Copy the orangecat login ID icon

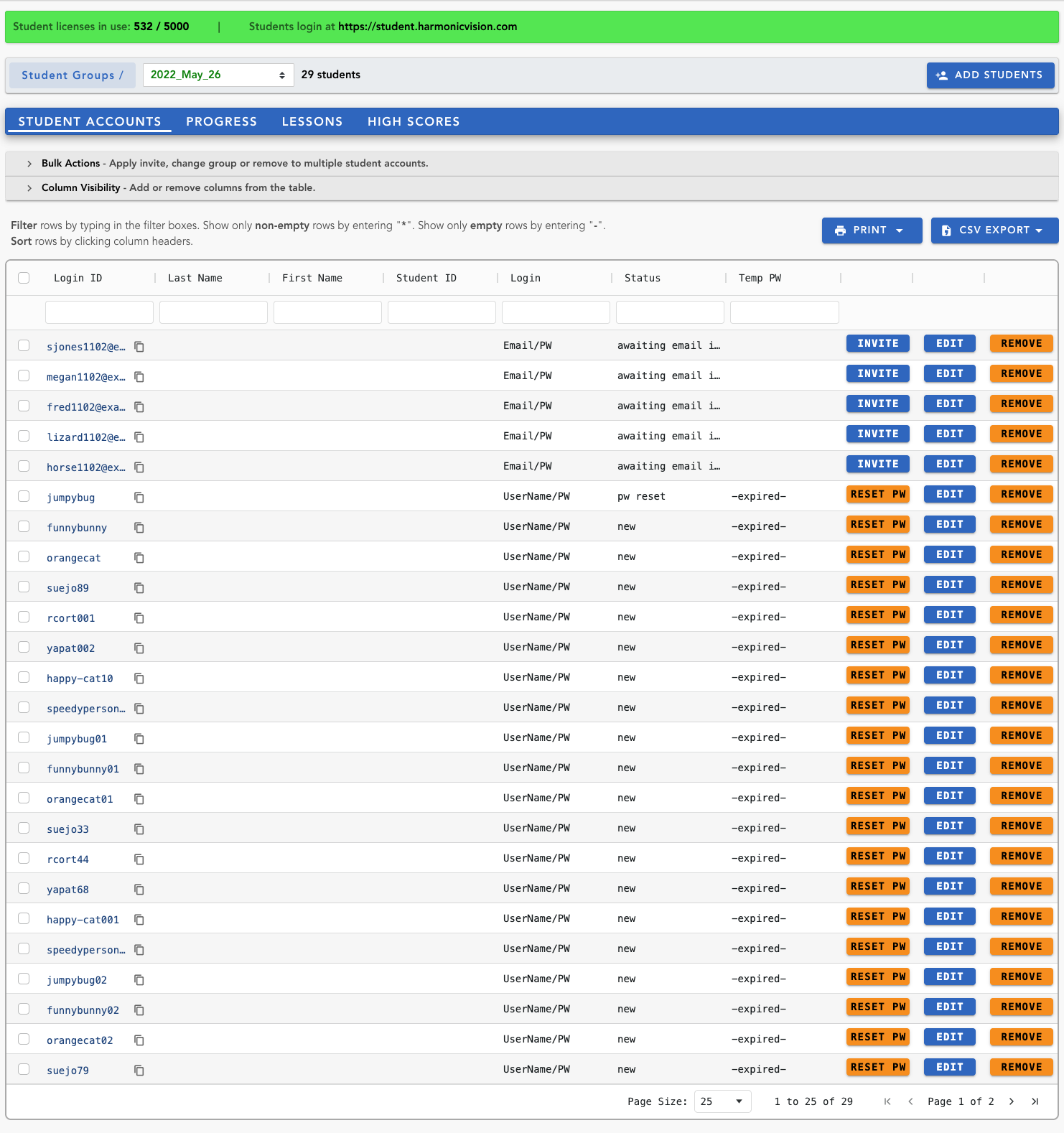pos(139,558)
